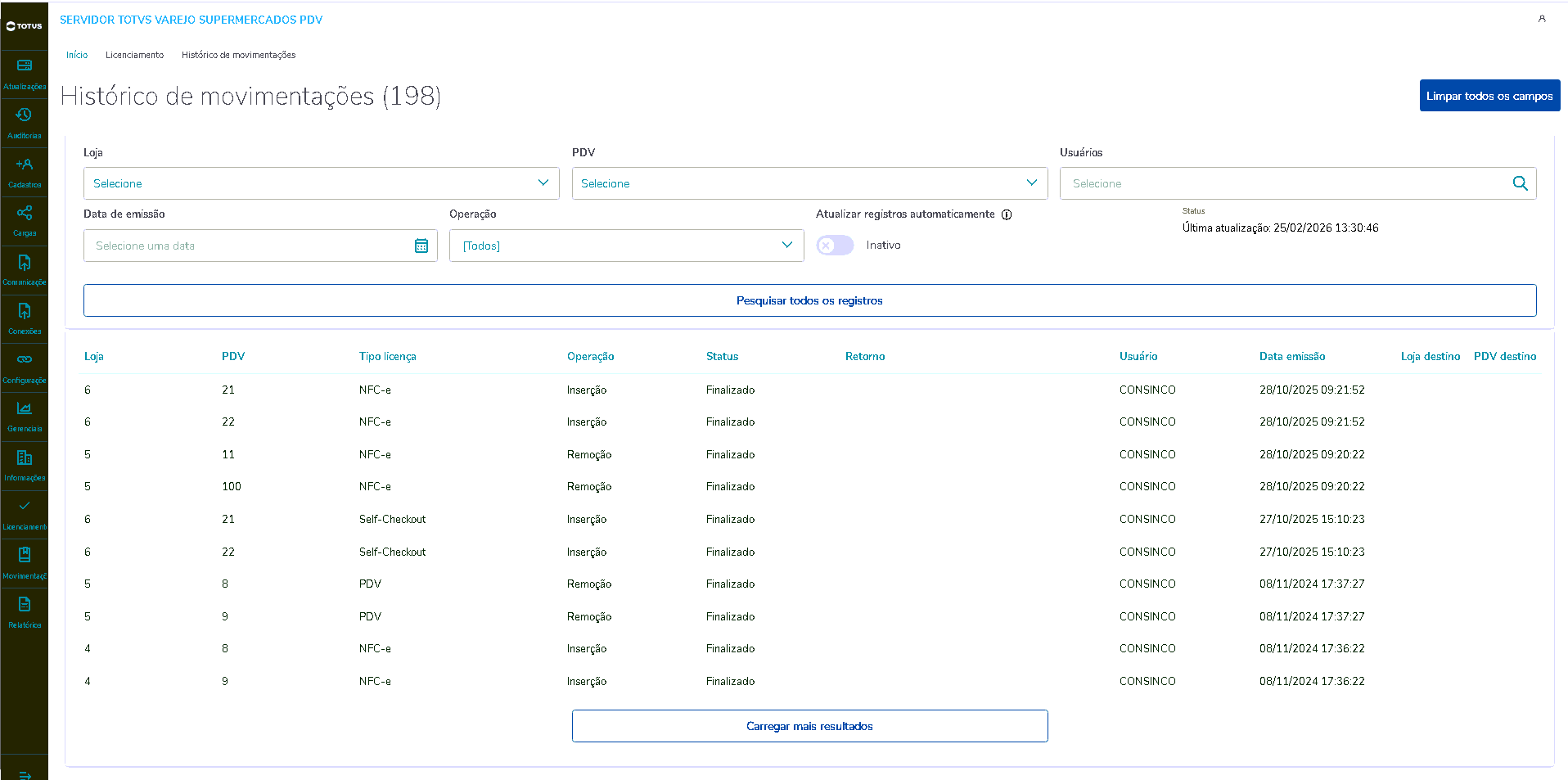Open the Operação dropdown showing [Todos]
This screenshot has height=780, width=1568.
[626, 246]
